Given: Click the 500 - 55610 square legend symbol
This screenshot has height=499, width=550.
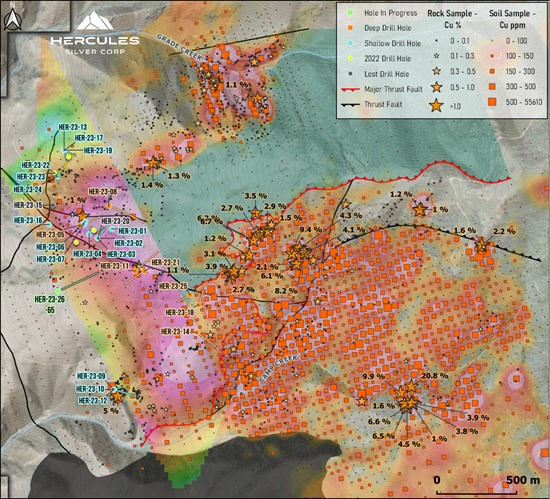Looking at the screenshot, I should pyautogui.click(x=492, y=102).
